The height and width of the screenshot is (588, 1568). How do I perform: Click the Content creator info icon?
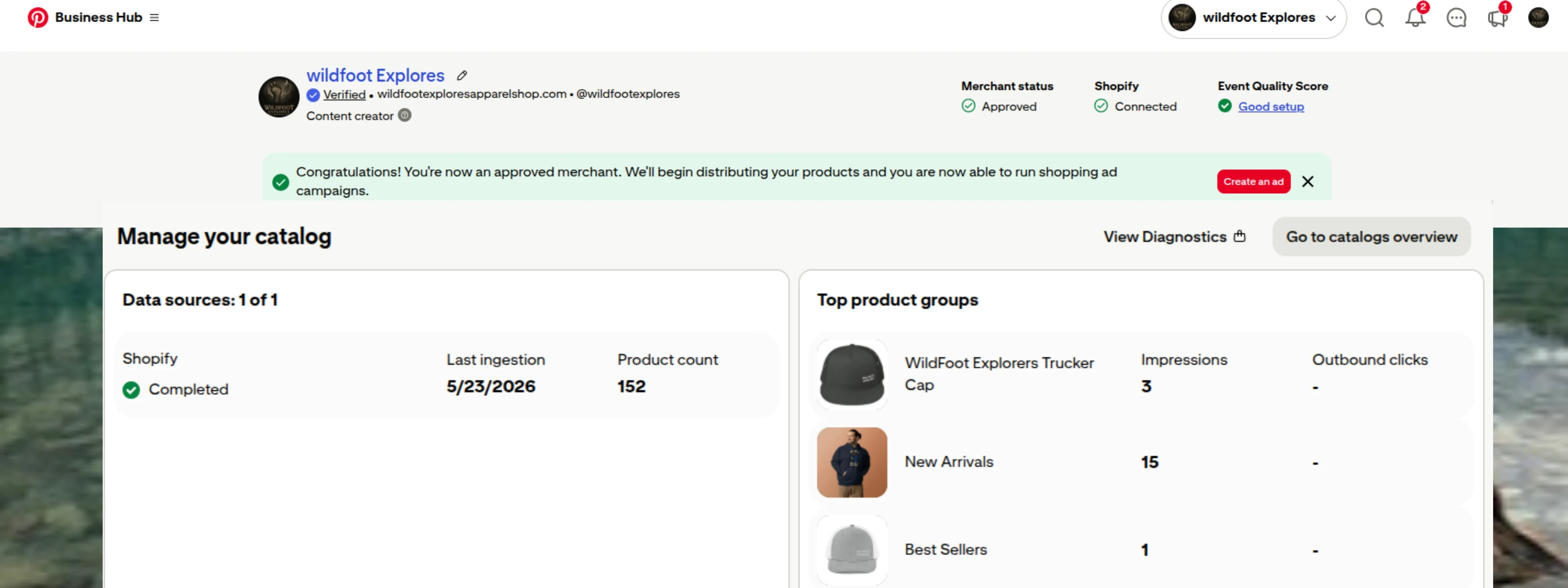click(x=405, y=115)
